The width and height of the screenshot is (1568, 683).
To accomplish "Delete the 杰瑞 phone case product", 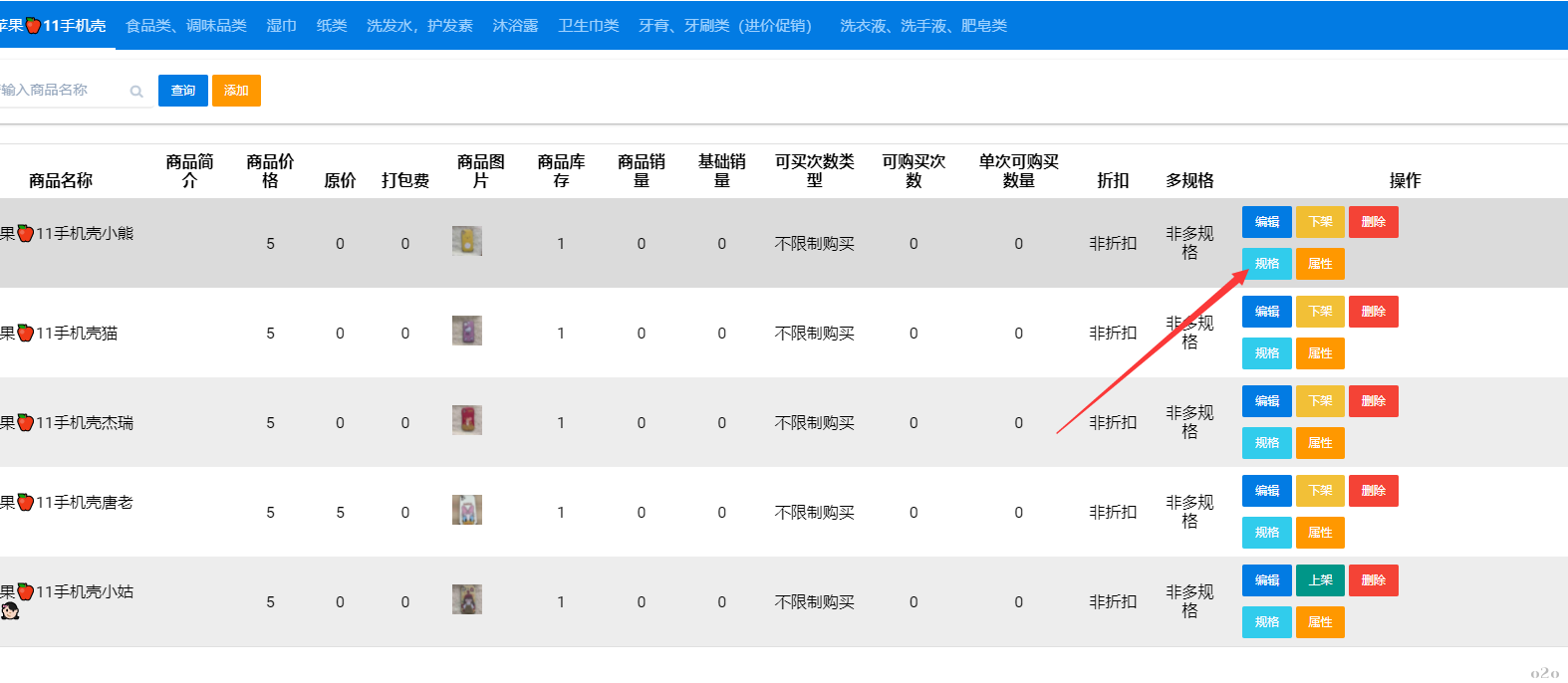I will (1373, 401).
